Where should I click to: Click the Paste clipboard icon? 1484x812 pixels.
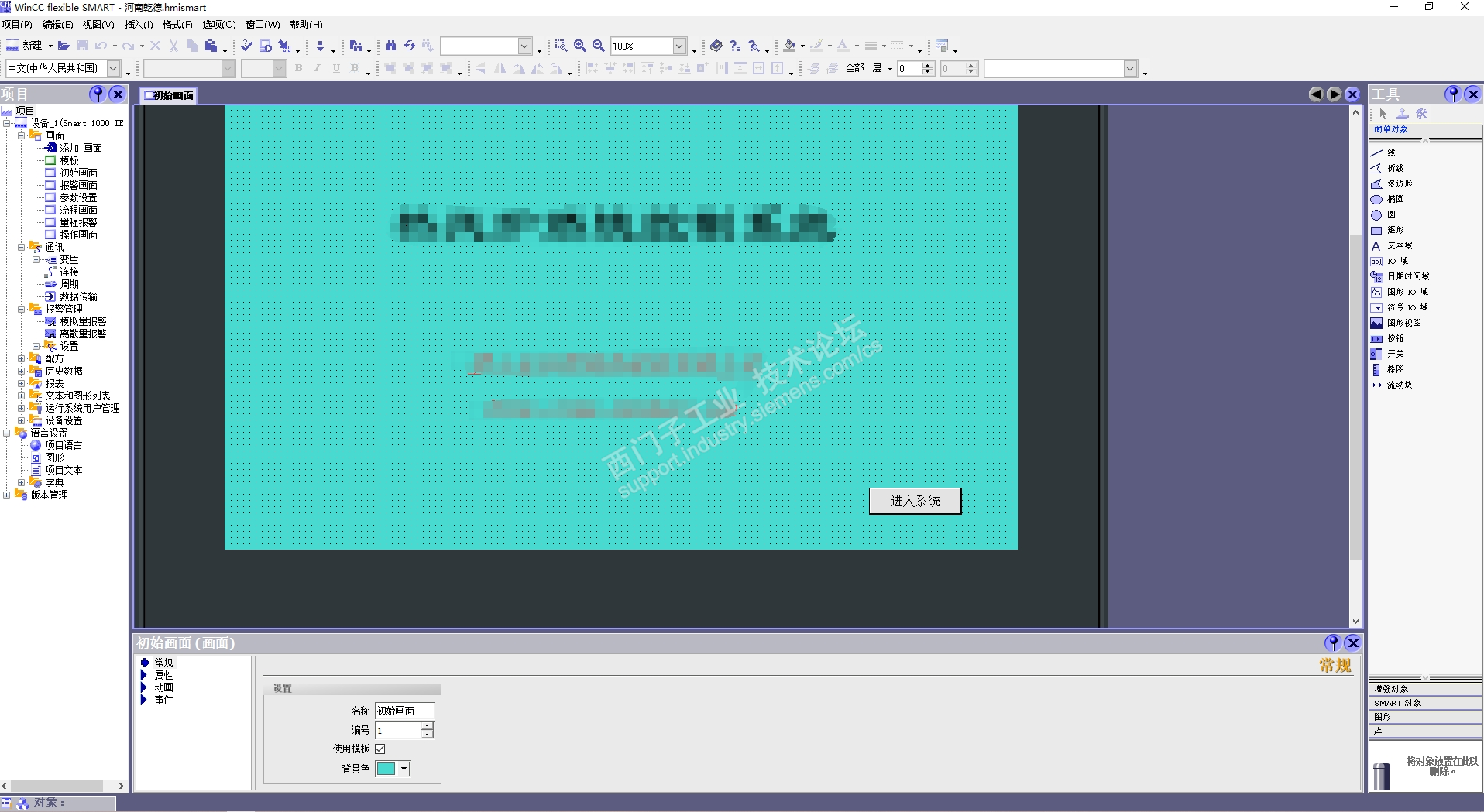coord(211,46)
